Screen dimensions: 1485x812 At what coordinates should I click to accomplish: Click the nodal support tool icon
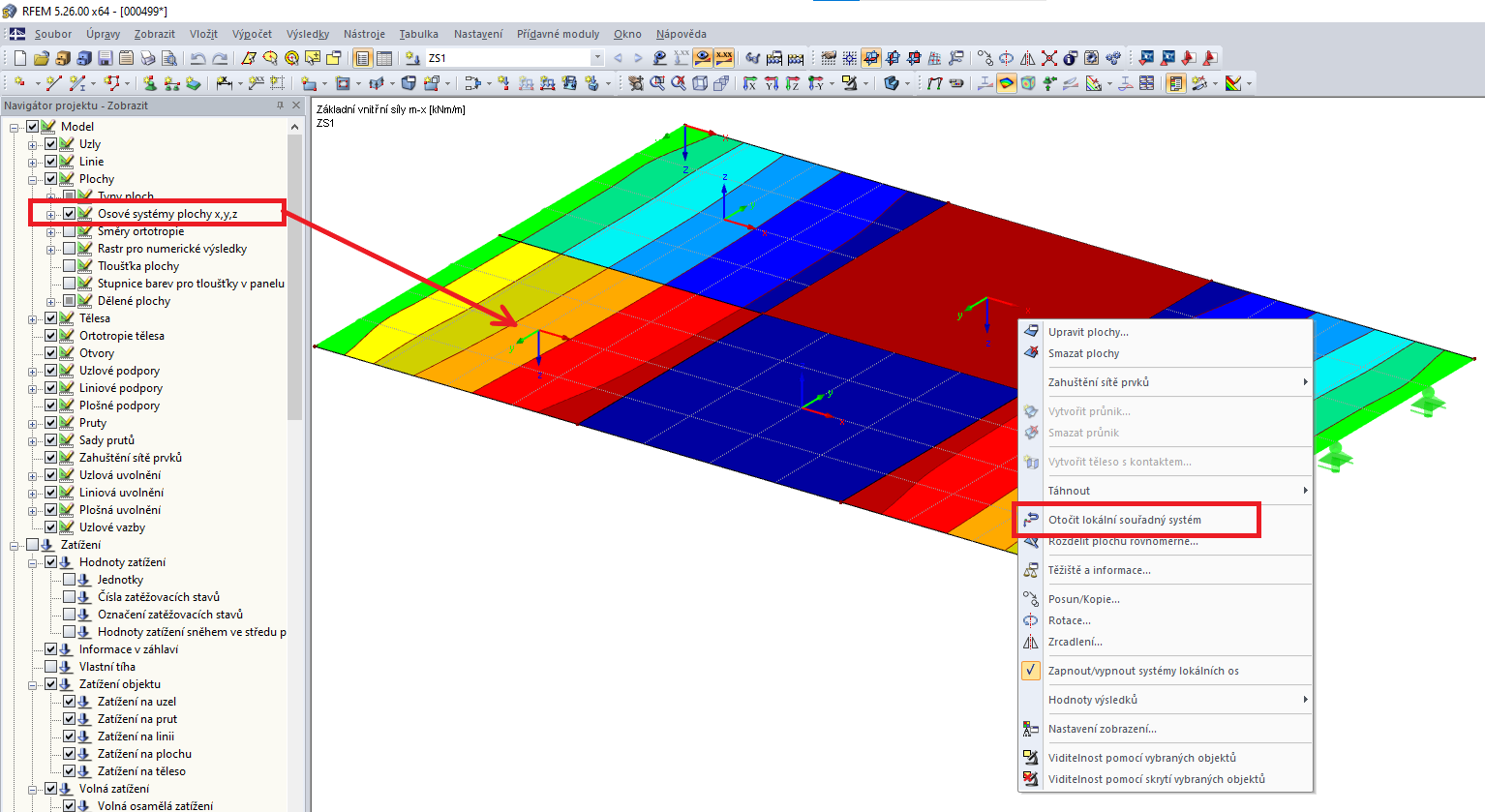150,83
